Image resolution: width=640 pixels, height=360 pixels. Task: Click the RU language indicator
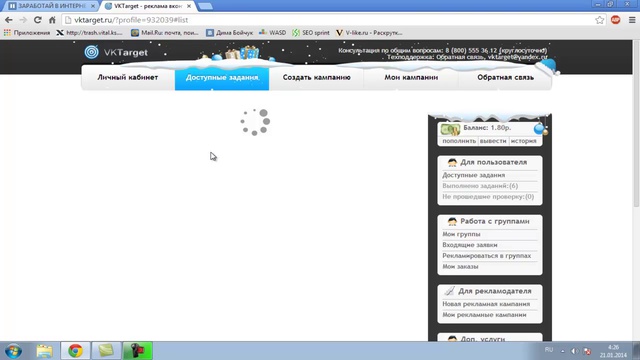click(x=549, y=350)
